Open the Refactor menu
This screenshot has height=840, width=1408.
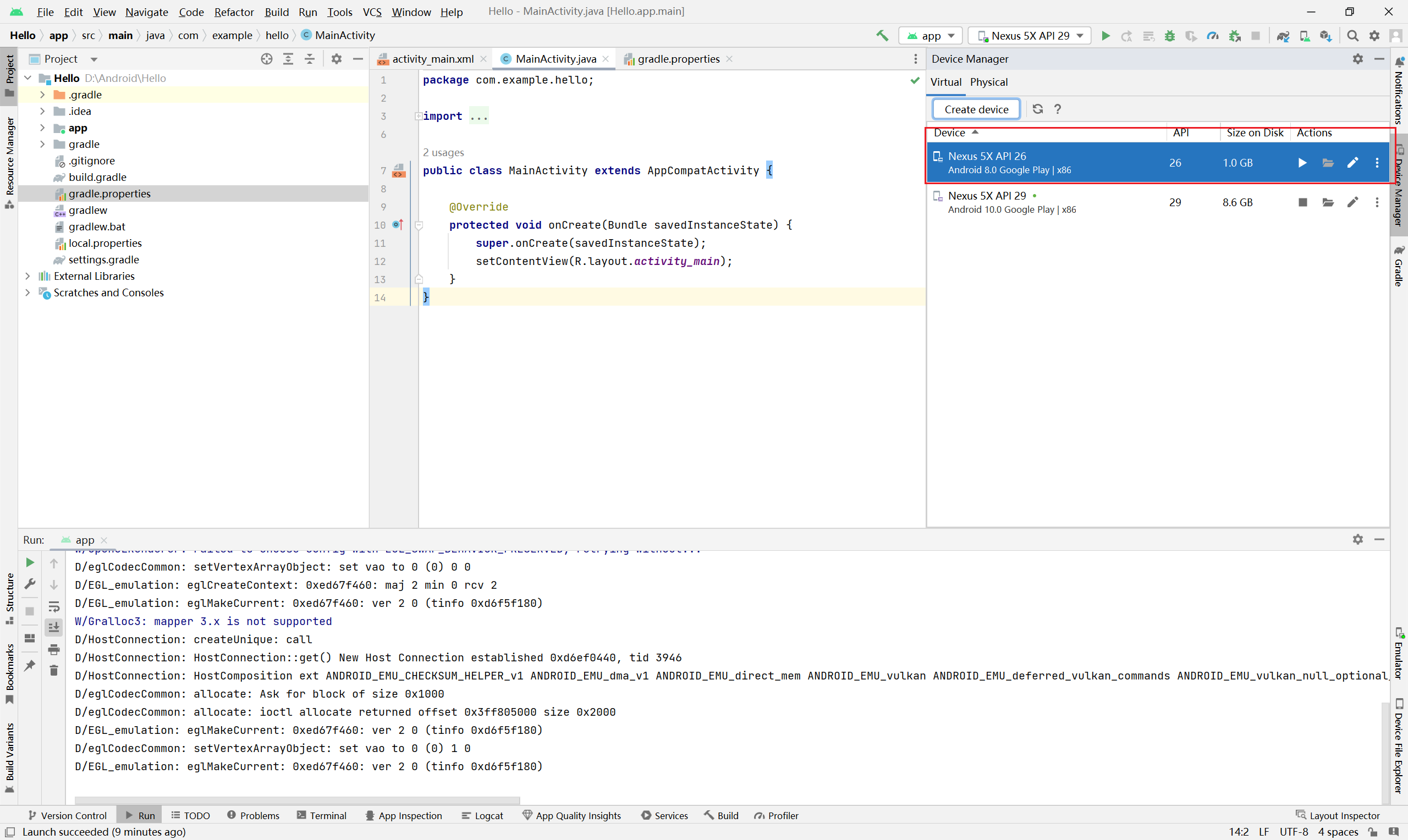click(x=234, y=12)
